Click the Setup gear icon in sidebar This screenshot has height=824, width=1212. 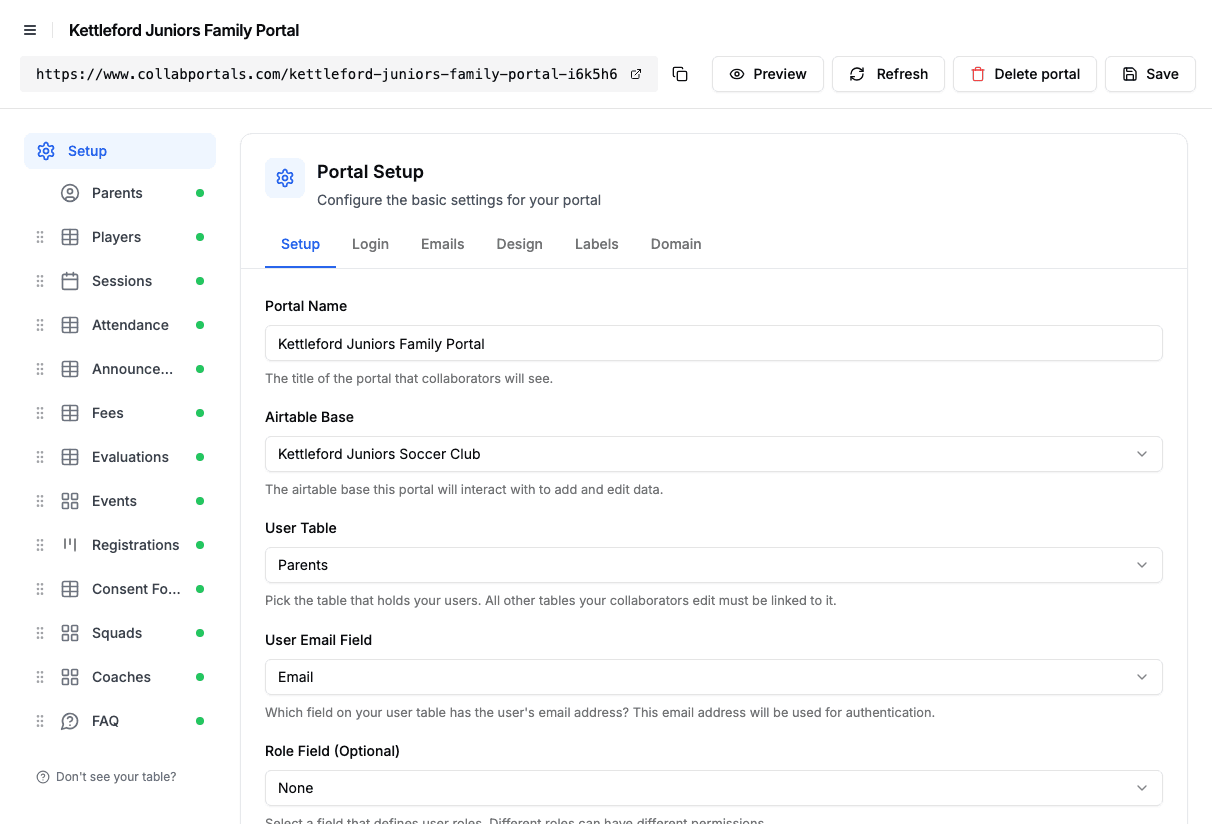pyautogui.click(x=46, y=151)
